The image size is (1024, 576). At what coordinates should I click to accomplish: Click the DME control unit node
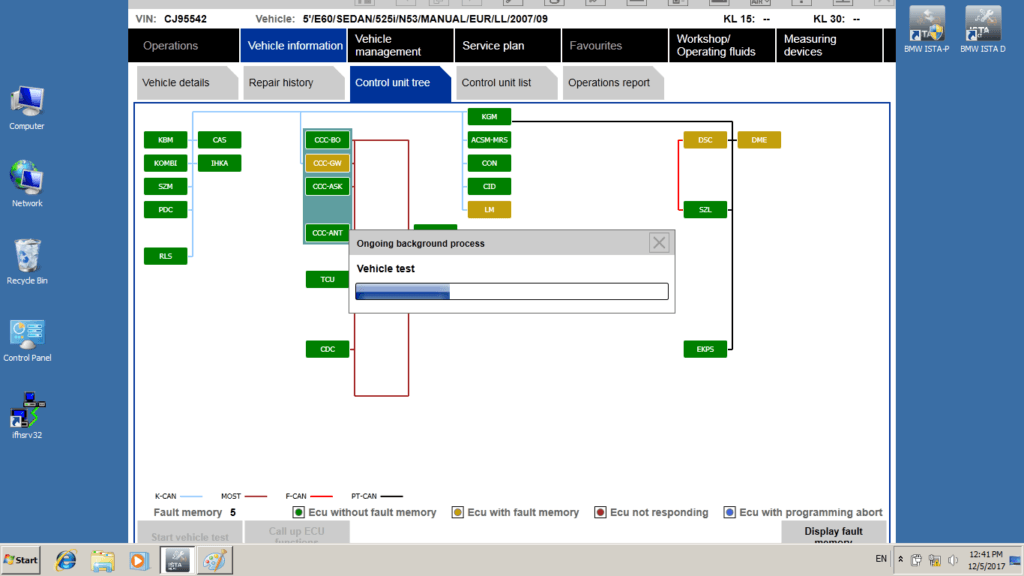(759, 140)
